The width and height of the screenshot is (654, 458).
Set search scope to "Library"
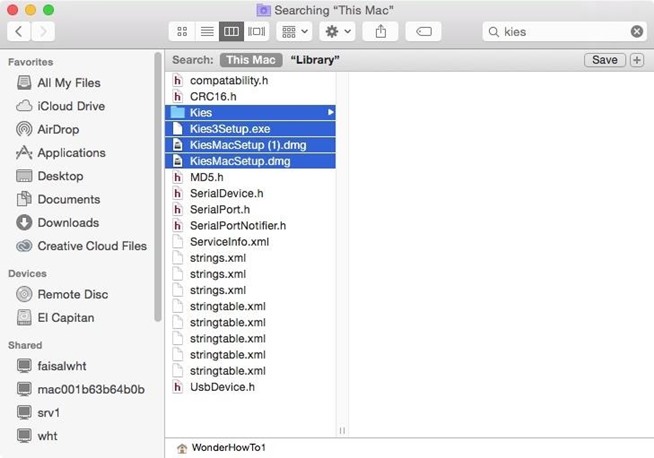(x=315, y=60)
